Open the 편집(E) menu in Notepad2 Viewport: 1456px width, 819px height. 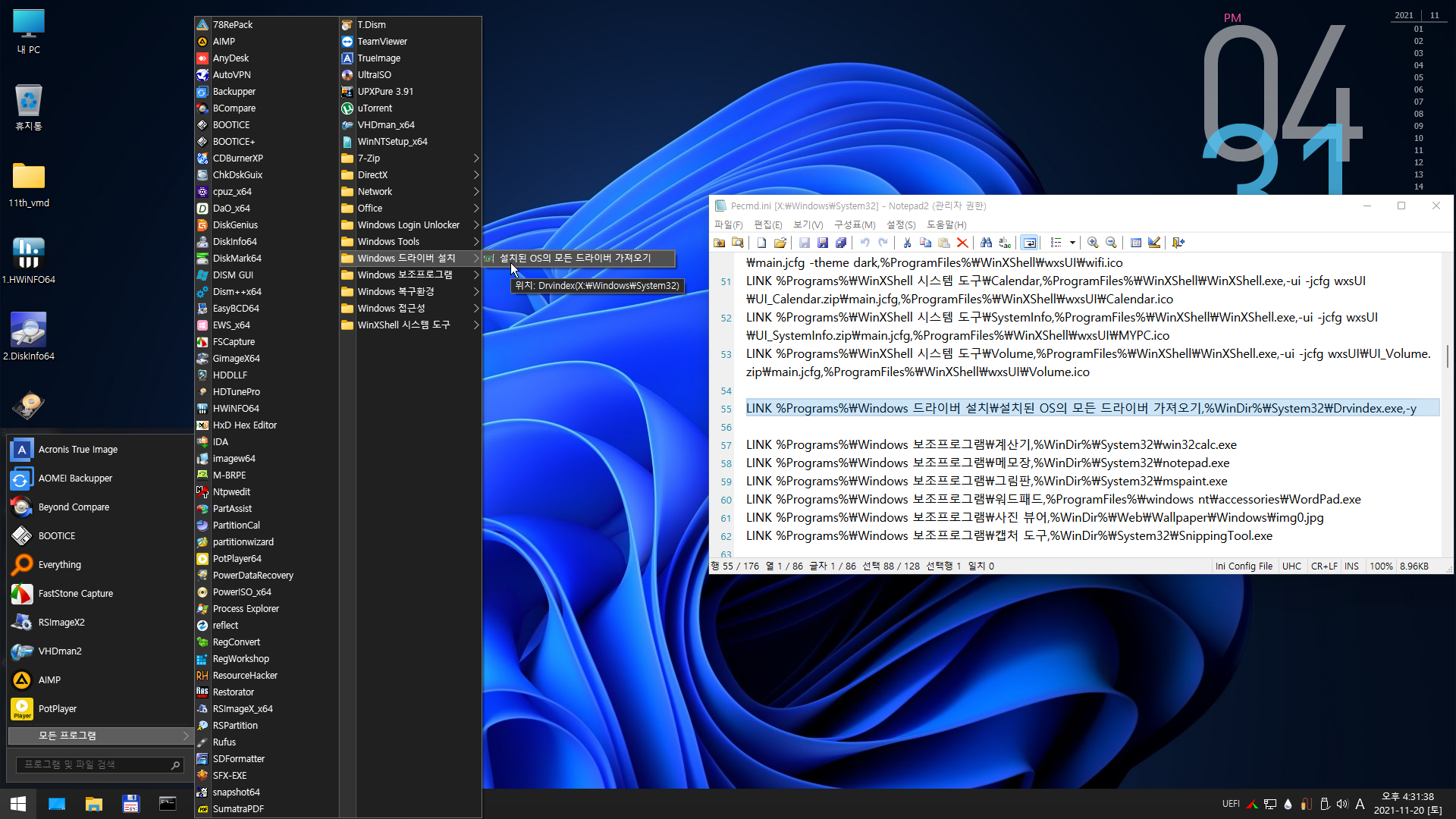767,224
